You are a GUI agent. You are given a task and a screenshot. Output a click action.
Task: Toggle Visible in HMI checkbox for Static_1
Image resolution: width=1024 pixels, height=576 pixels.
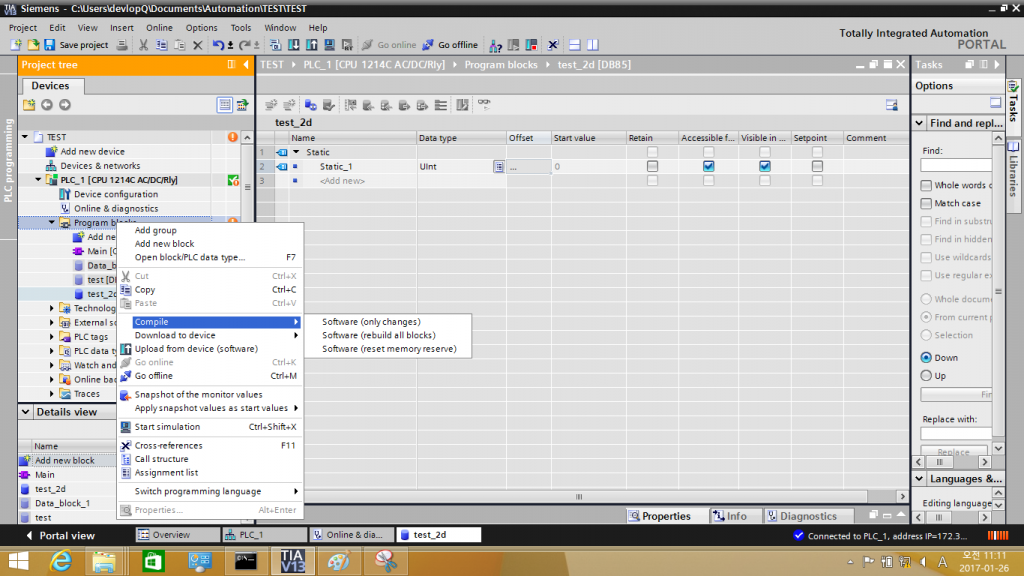pos(765,167)
